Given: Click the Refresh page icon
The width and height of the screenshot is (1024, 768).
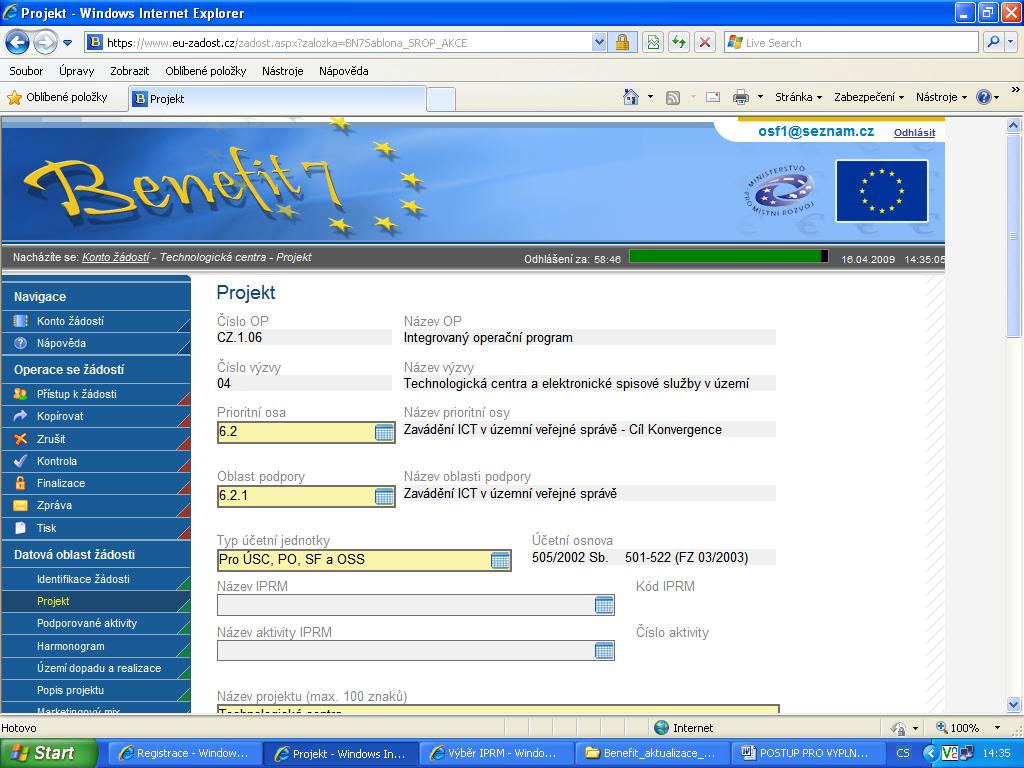Looking at the screenshot, I should tap(679, 43).
